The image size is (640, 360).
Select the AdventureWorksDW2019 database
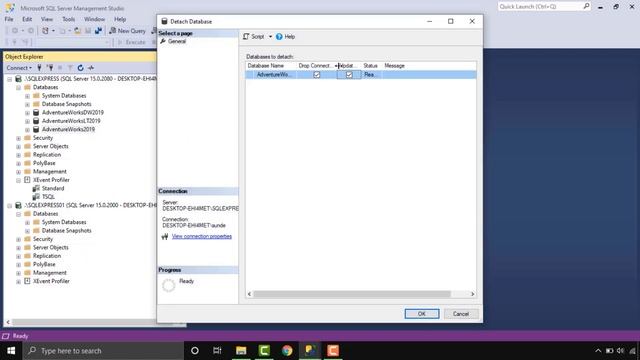coord(73,112)
